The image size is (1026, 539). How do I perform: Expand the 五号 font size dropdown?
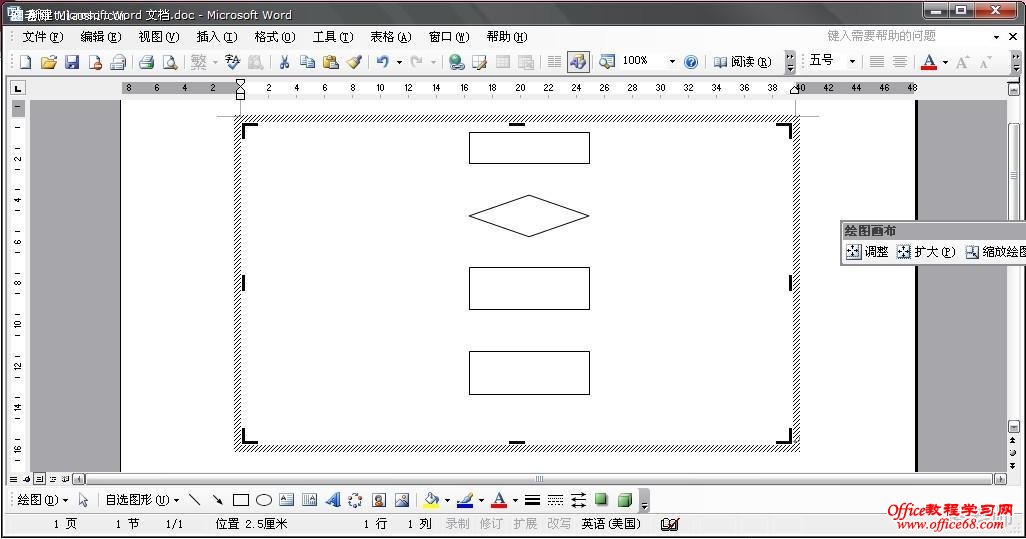[x=852, y=62]
